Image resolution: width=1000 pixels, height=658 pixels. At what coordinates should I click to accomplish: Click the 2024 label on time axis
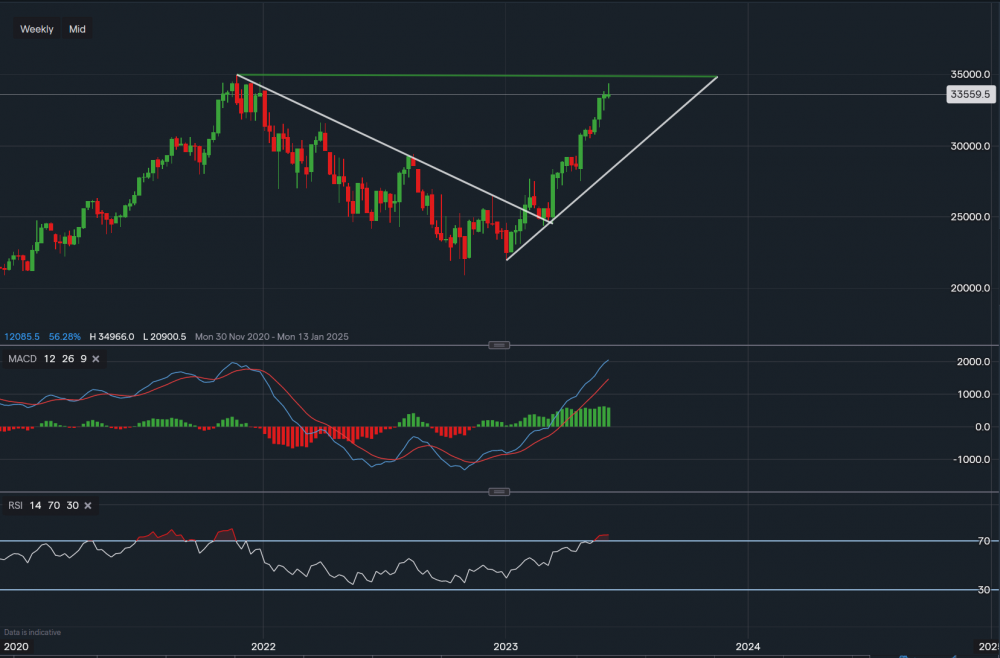(x=748, y=646)
